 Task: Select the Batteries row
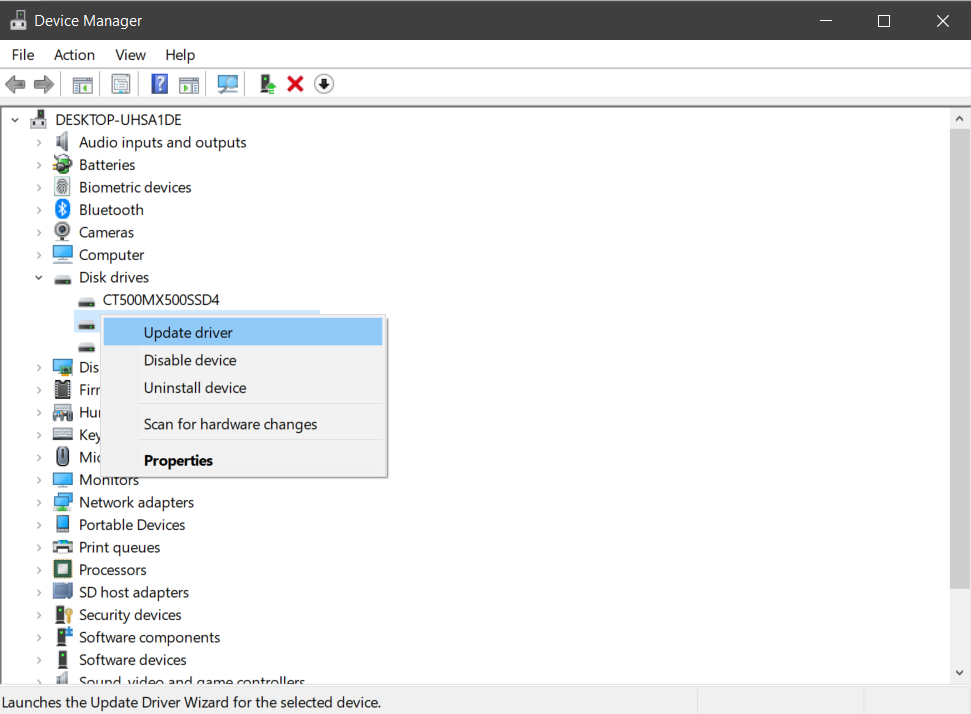[107, 165]
